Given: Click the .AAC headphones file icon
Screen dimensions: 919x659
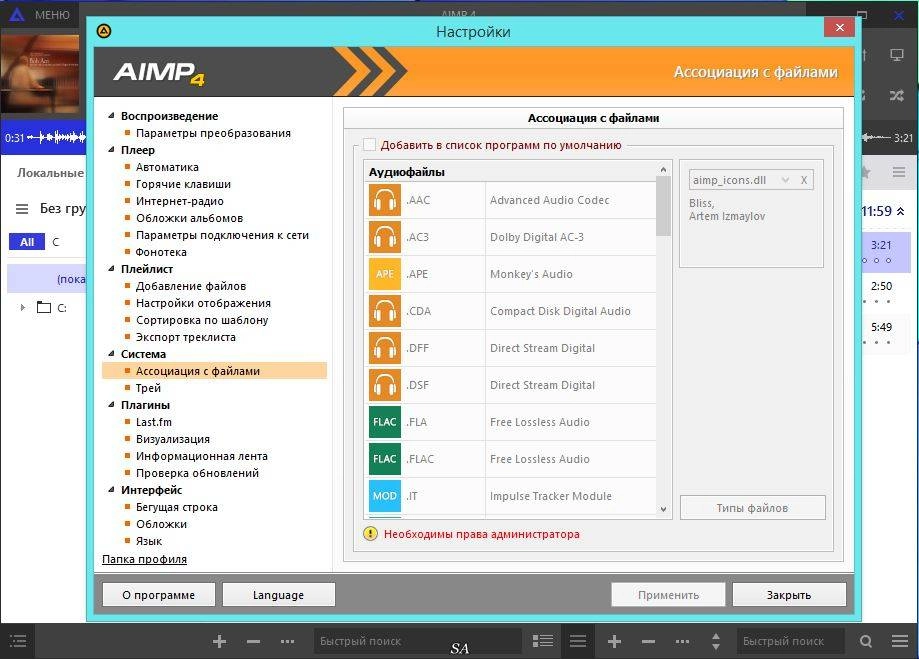Looking at the screenshot, I should click(x=384, y=201).
